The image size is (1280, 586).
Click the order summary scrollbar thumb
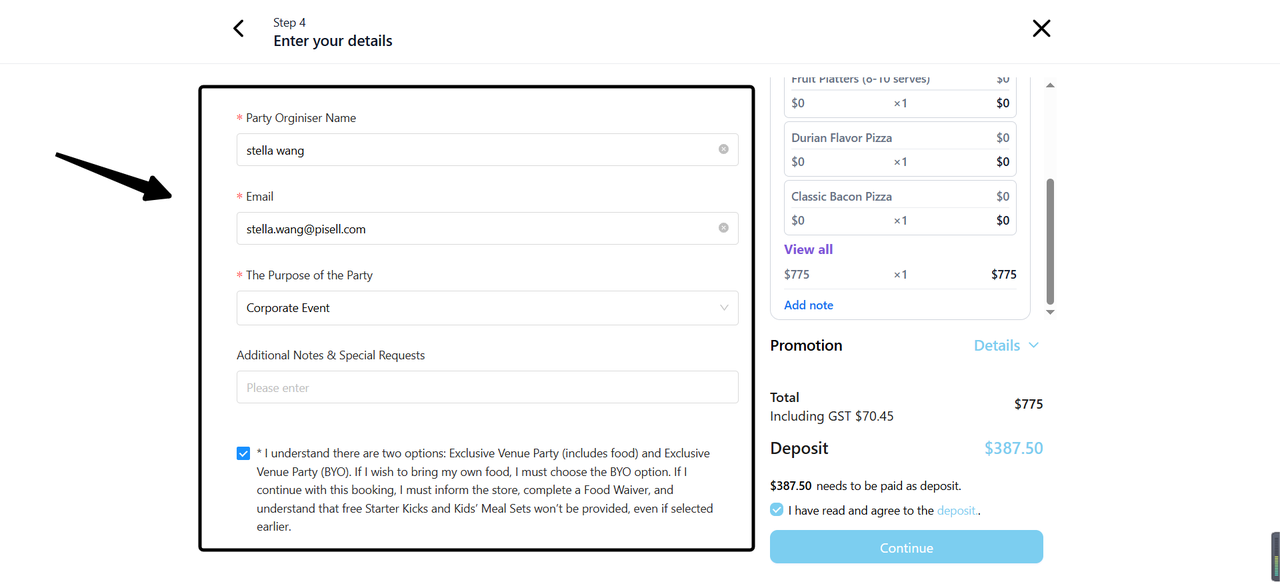[1050, 240]
